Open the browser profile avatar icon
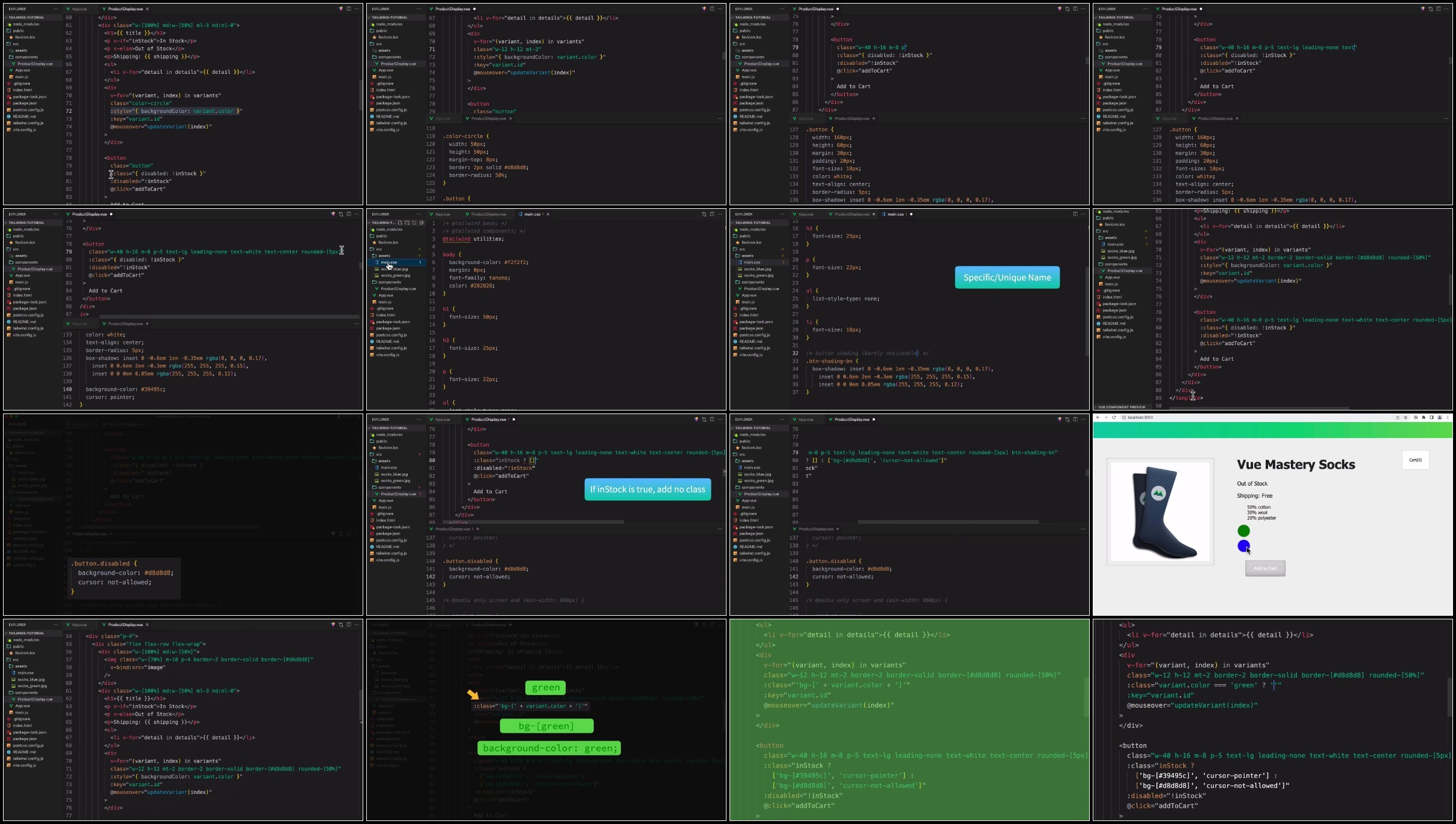Screen dimensions: 1456x824 pos(1440,417)
